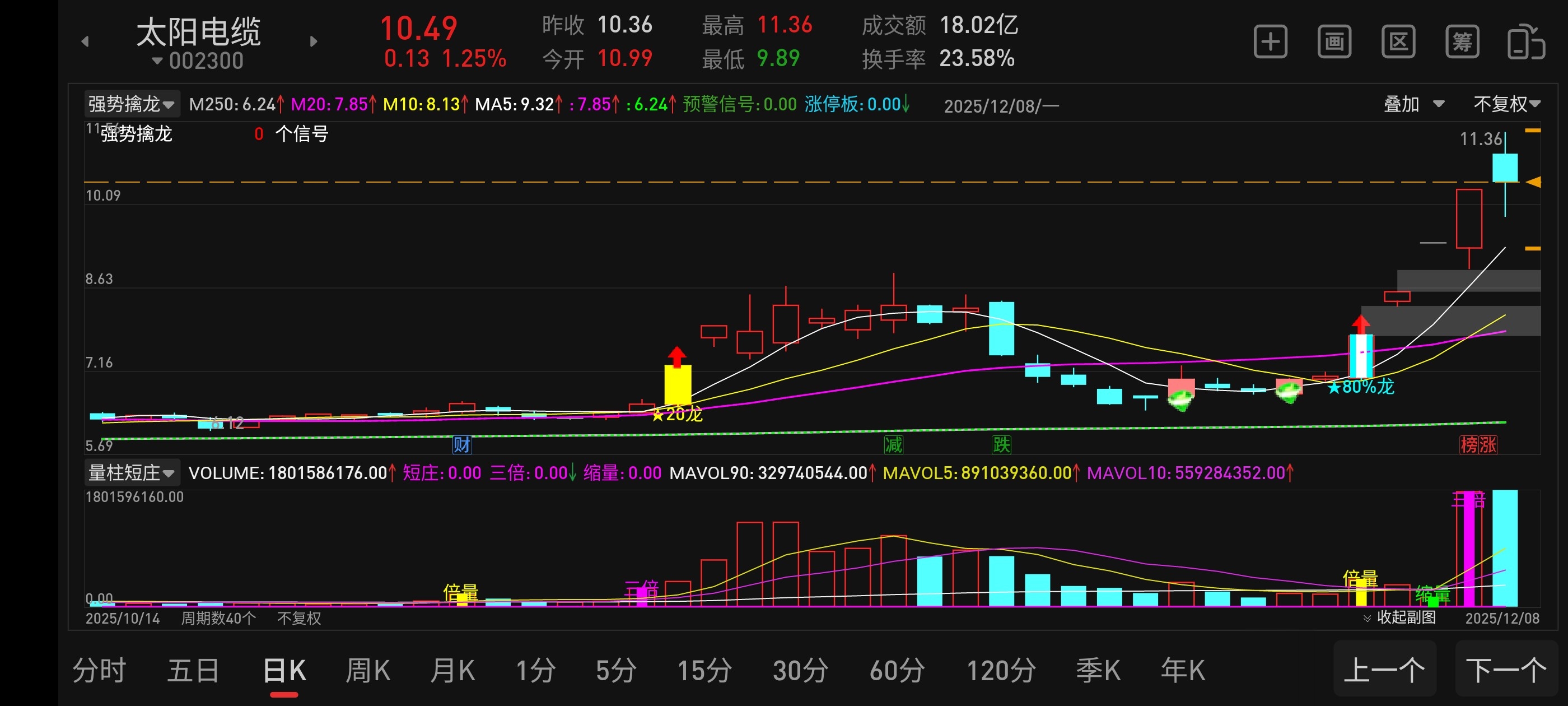Click the 榜 marker on chart bottom

pyautogui.click(x=1469, y=445)
